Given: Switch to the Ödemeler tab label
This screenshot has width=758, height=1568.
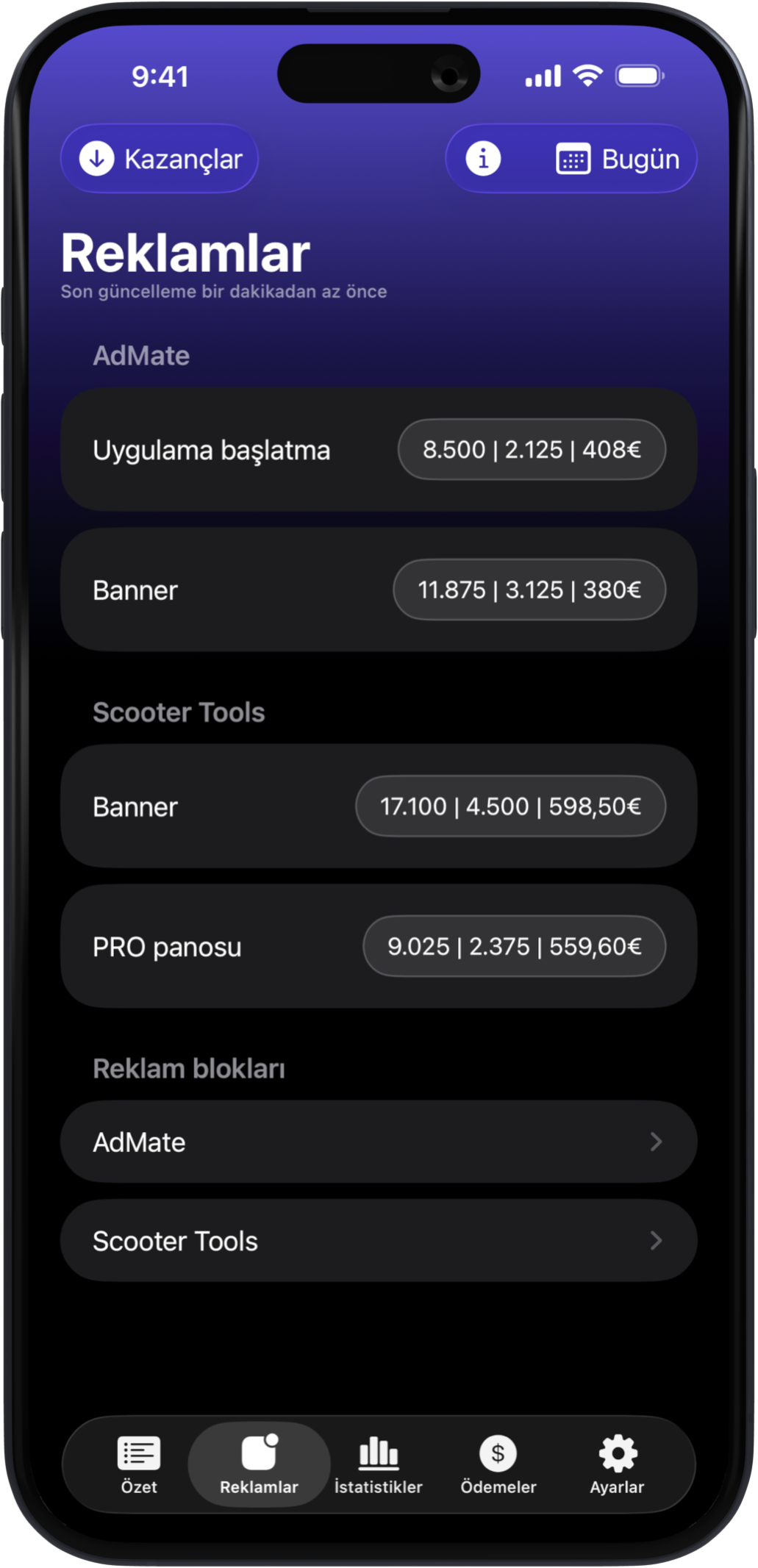Looking at the screenshot, I should [x=498, y=1487].
